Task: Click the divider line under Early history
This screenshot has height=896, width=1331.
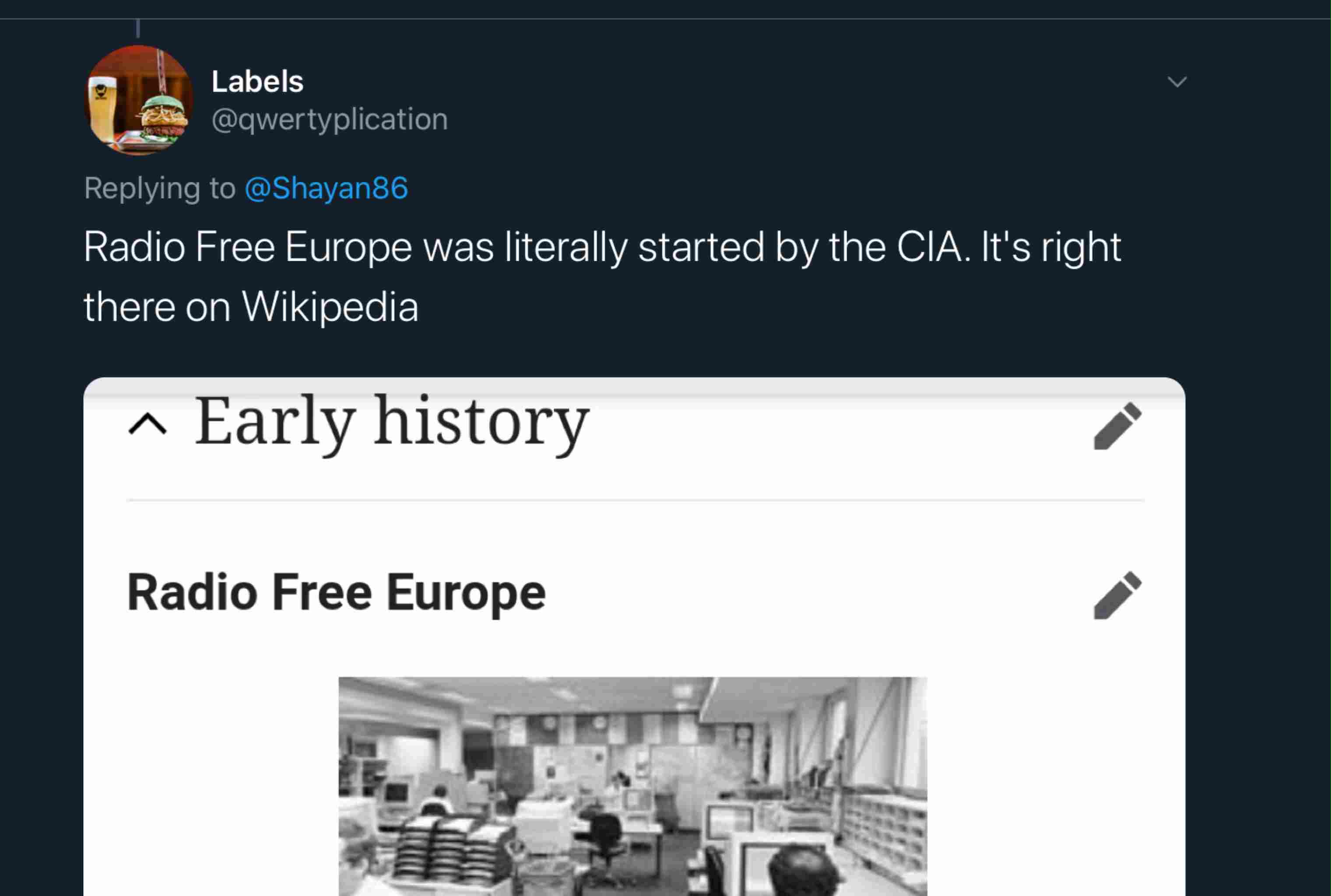Action: (x=634, y=500)
